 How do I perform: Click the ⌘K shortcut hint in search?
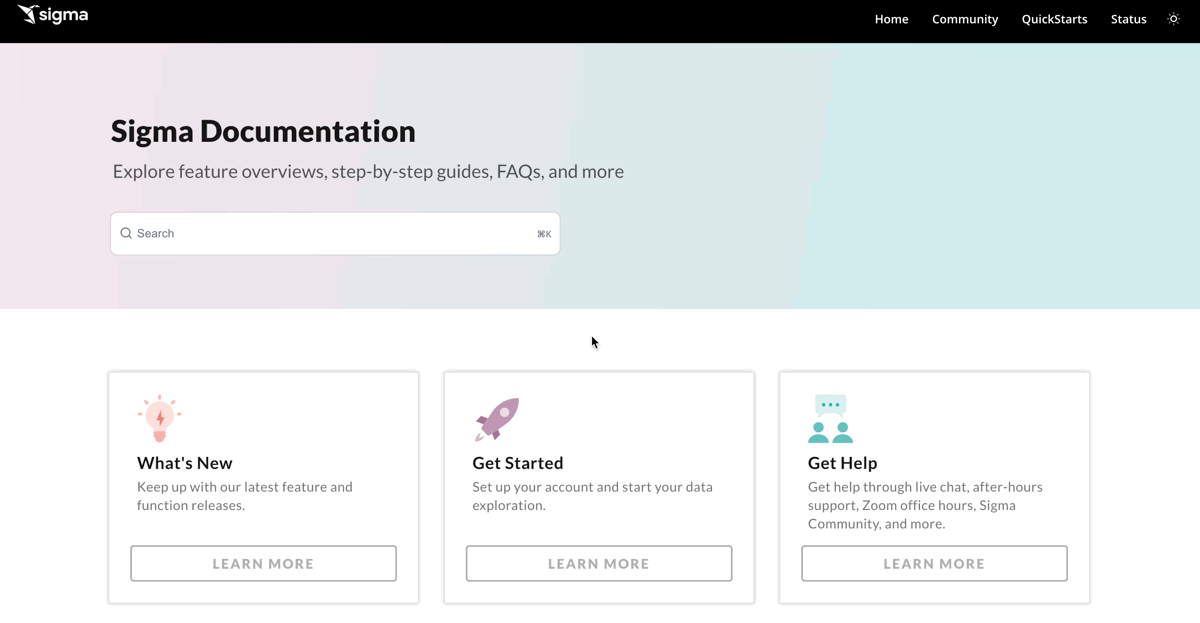tap(544, 234)
